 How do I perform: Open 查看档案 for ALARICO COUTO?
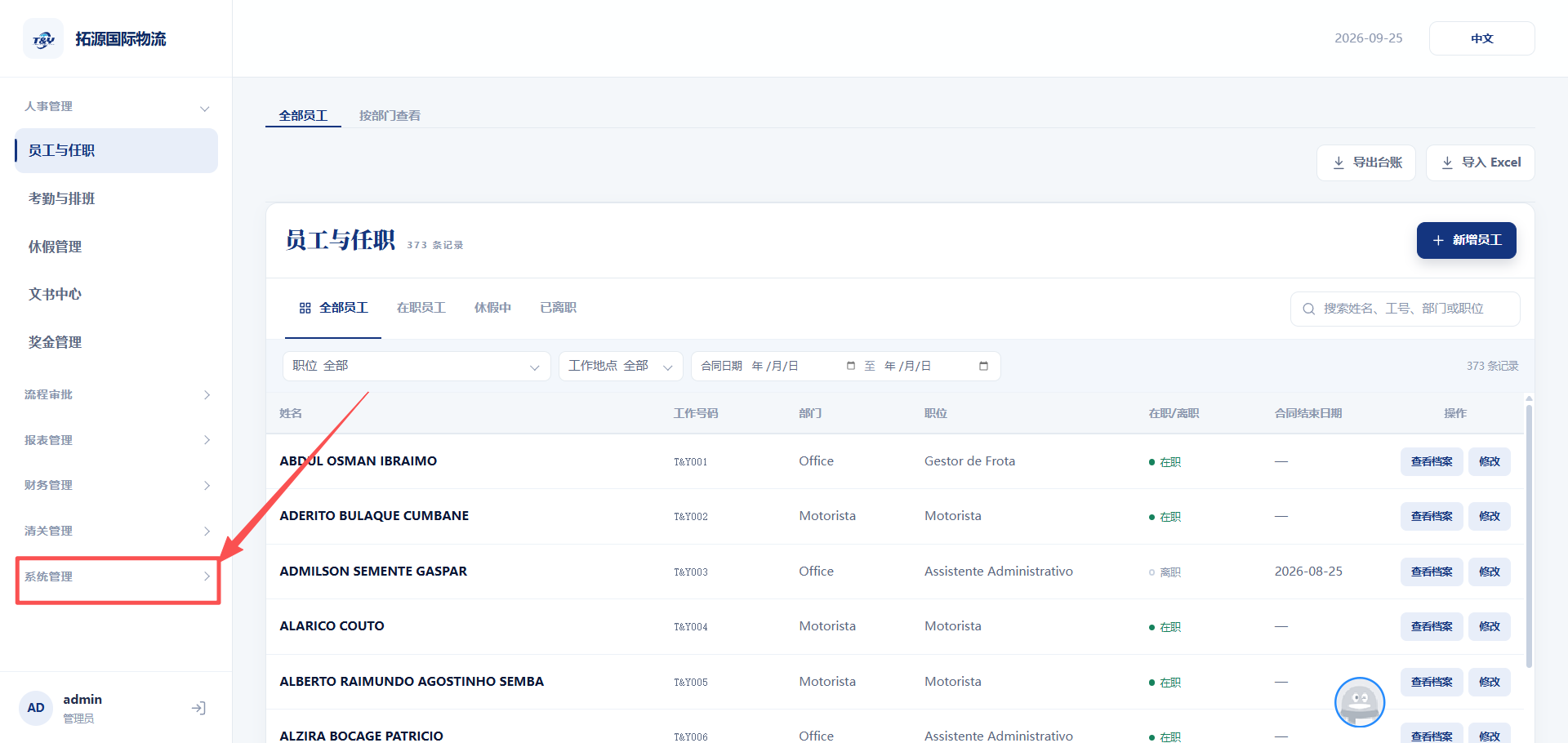coord(1431,626)
